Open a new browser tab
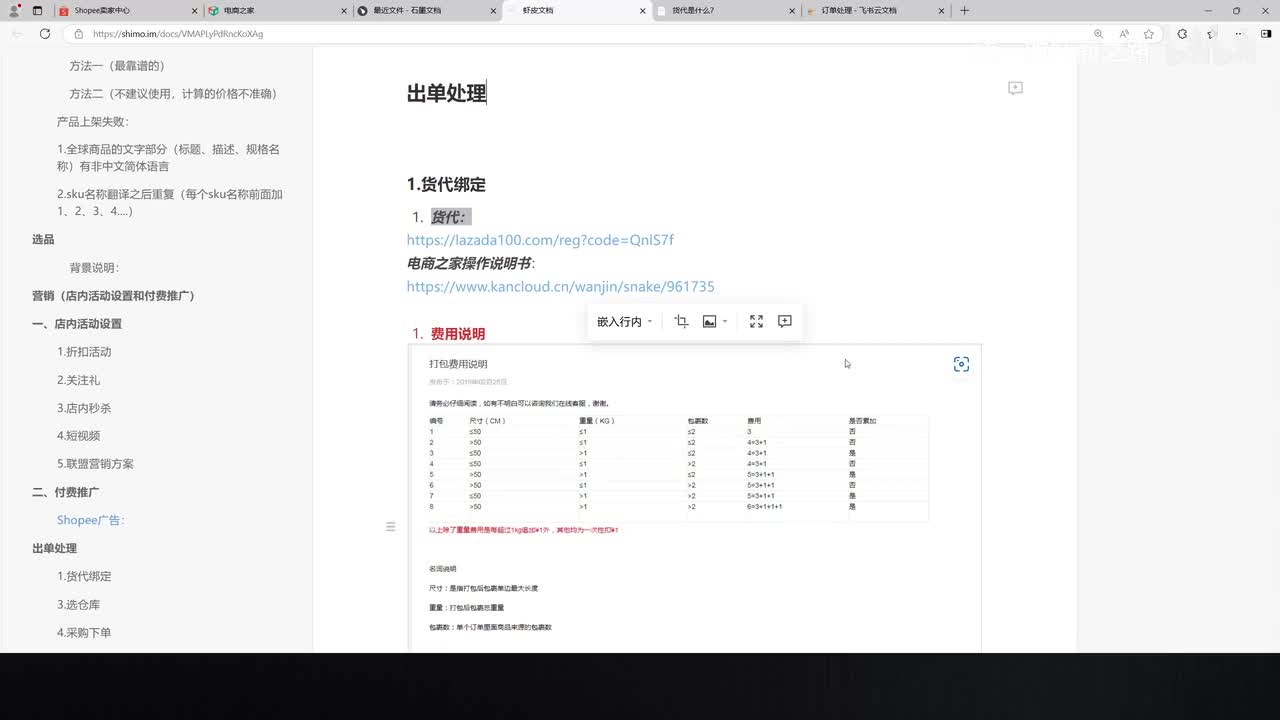This screenshot has width=1280, height=720. pyautogui.click(x=964, y=10)
